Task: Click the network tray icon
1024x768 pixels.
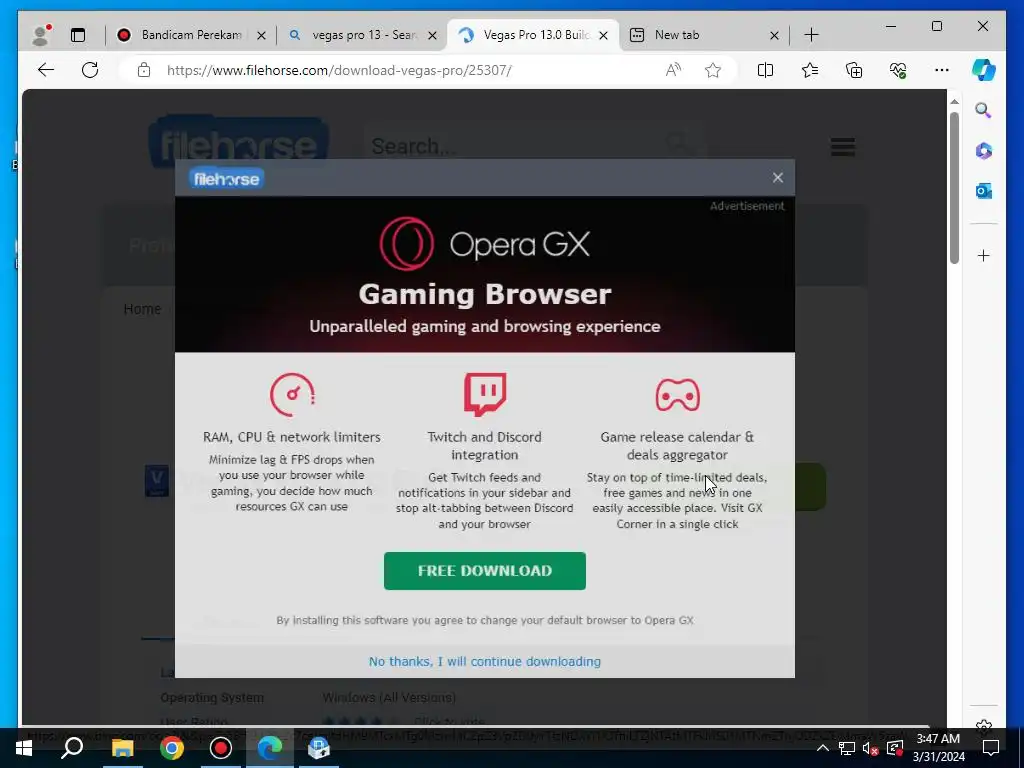Action: [846, 748]
